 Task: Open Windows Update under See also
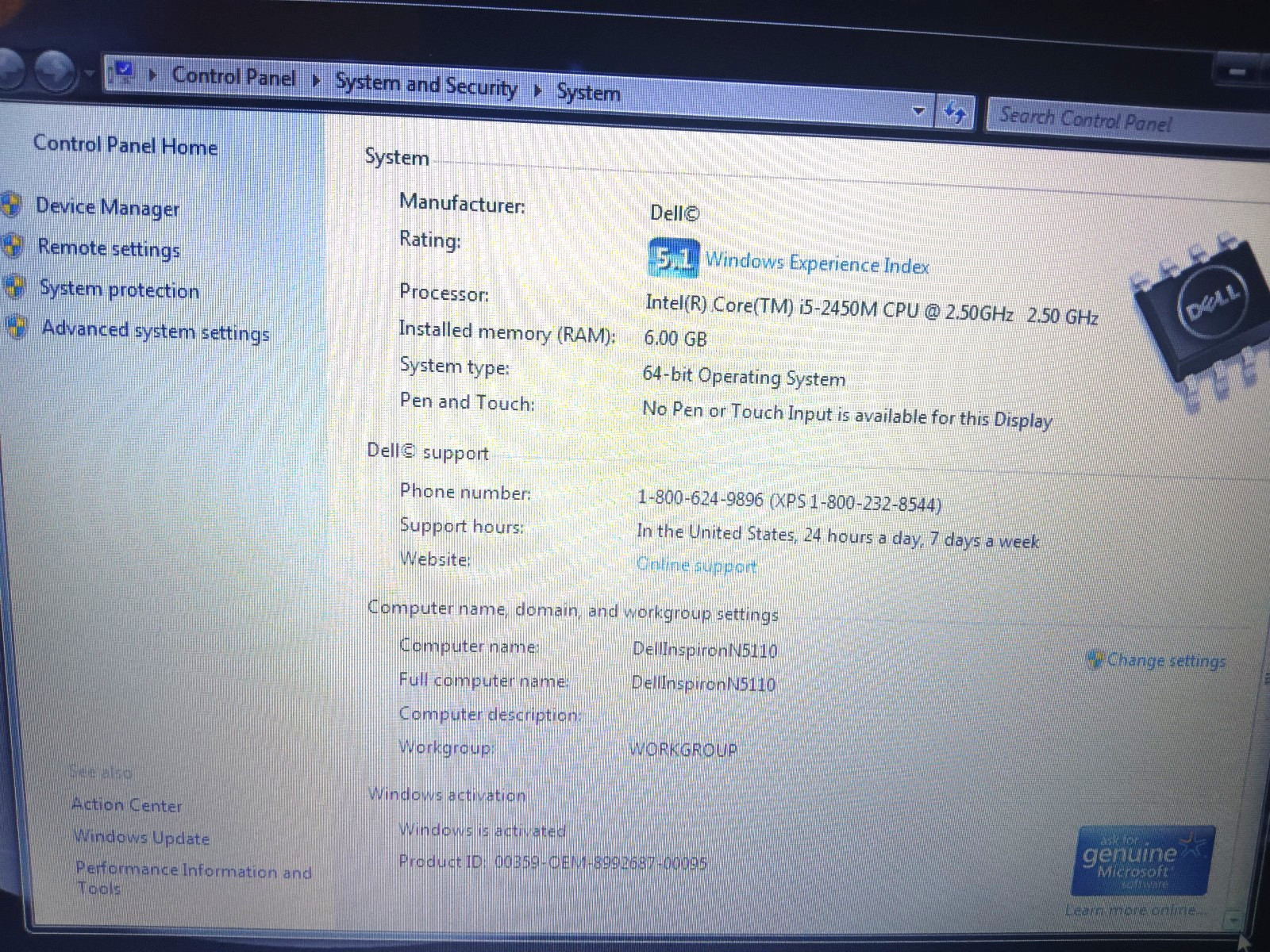[141, 837]
